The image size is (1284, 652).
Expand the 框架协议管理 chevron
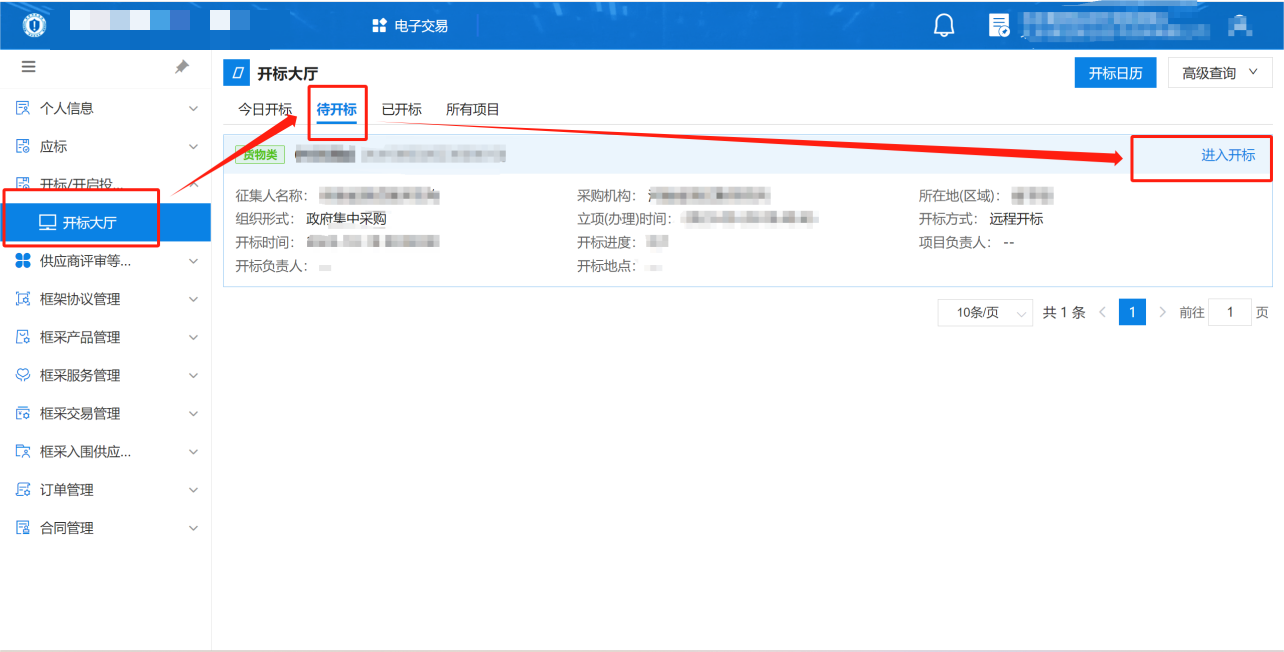[x=193, y=299]
